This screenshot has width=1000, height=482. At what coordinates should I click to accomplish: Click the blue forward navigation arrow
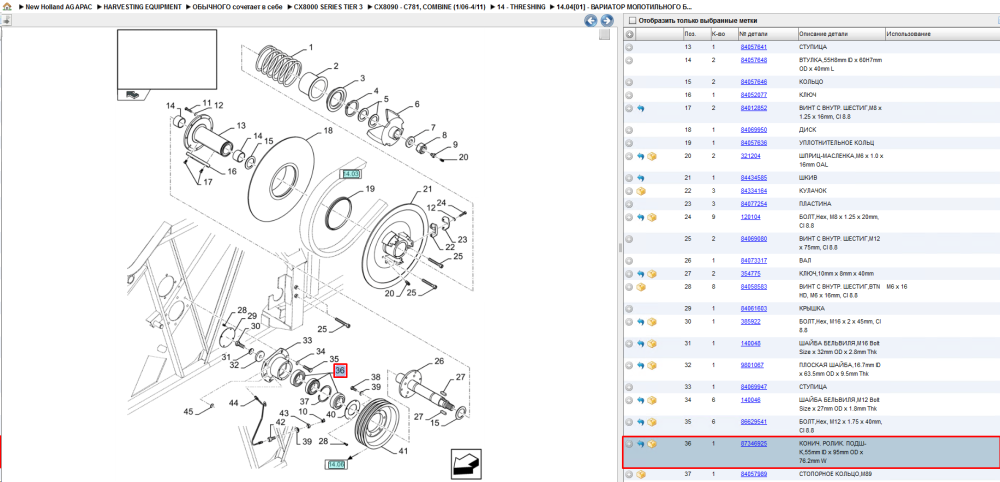coord(606,20)
